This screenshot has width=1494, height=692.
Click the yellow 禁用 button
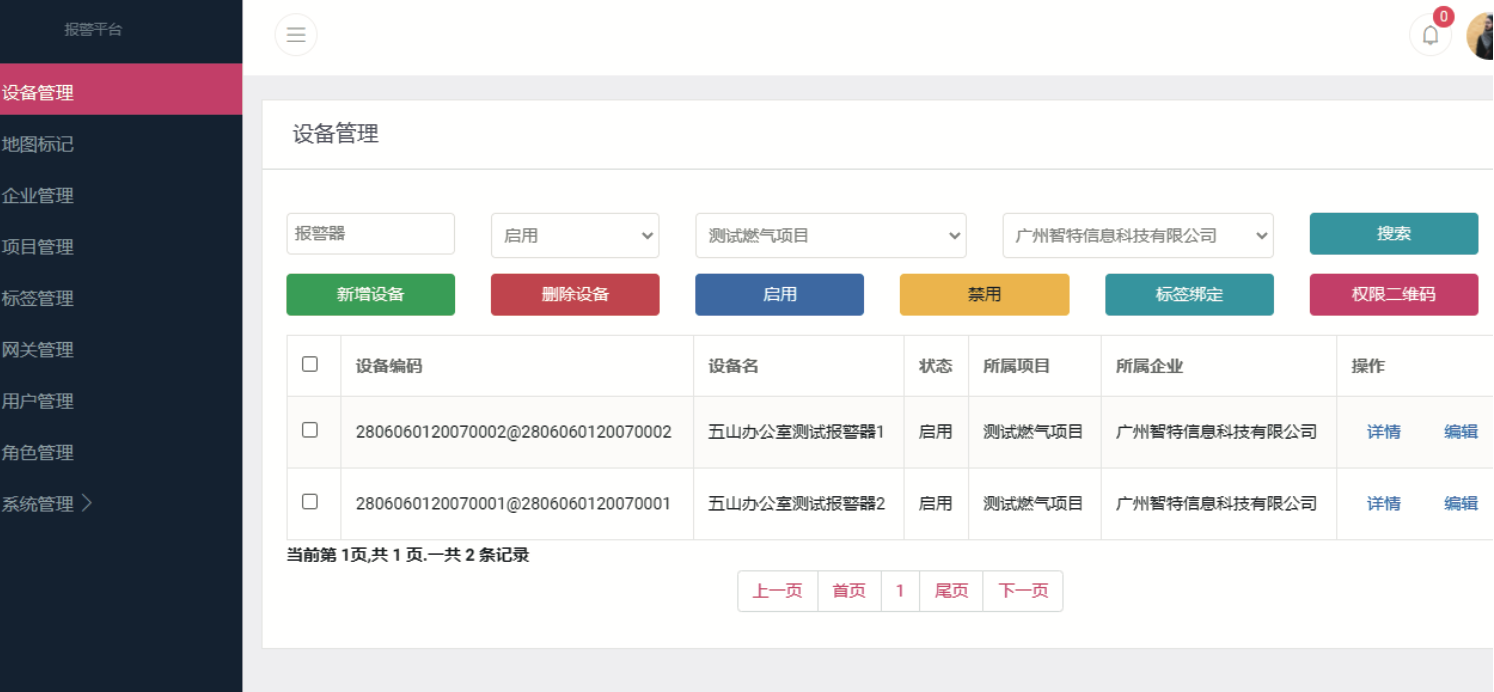point(984,295)
